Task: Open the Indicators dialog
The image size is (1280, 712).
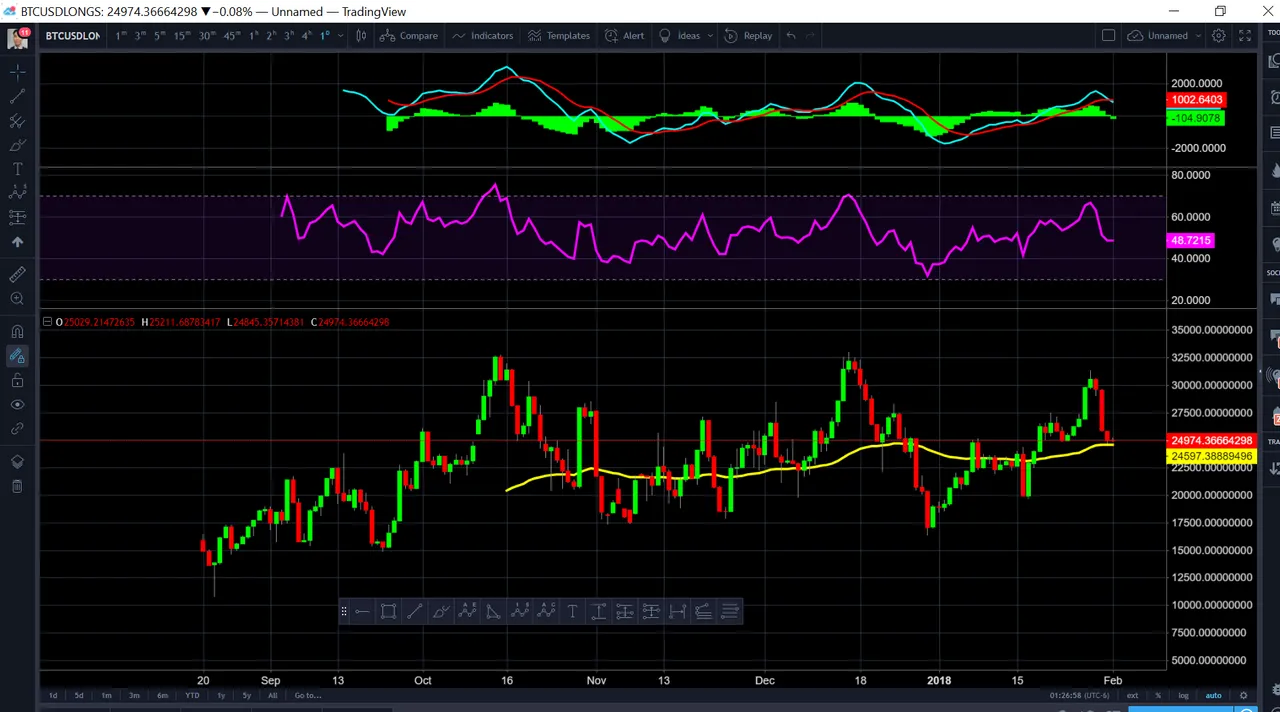Action: (483, 36)
